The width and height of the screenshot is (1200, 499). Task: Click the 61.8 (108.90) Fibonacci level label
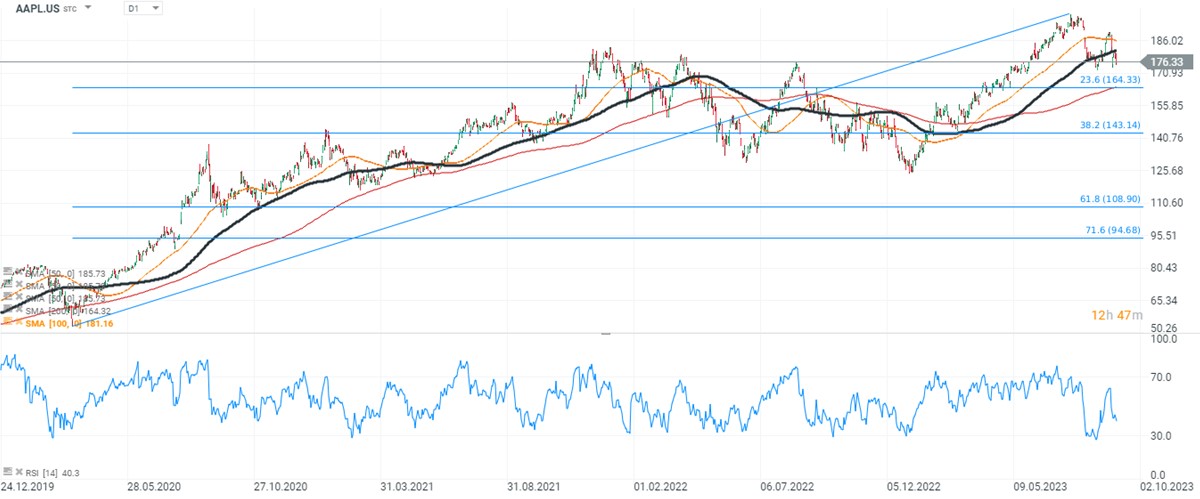[x=1111, y=200]
